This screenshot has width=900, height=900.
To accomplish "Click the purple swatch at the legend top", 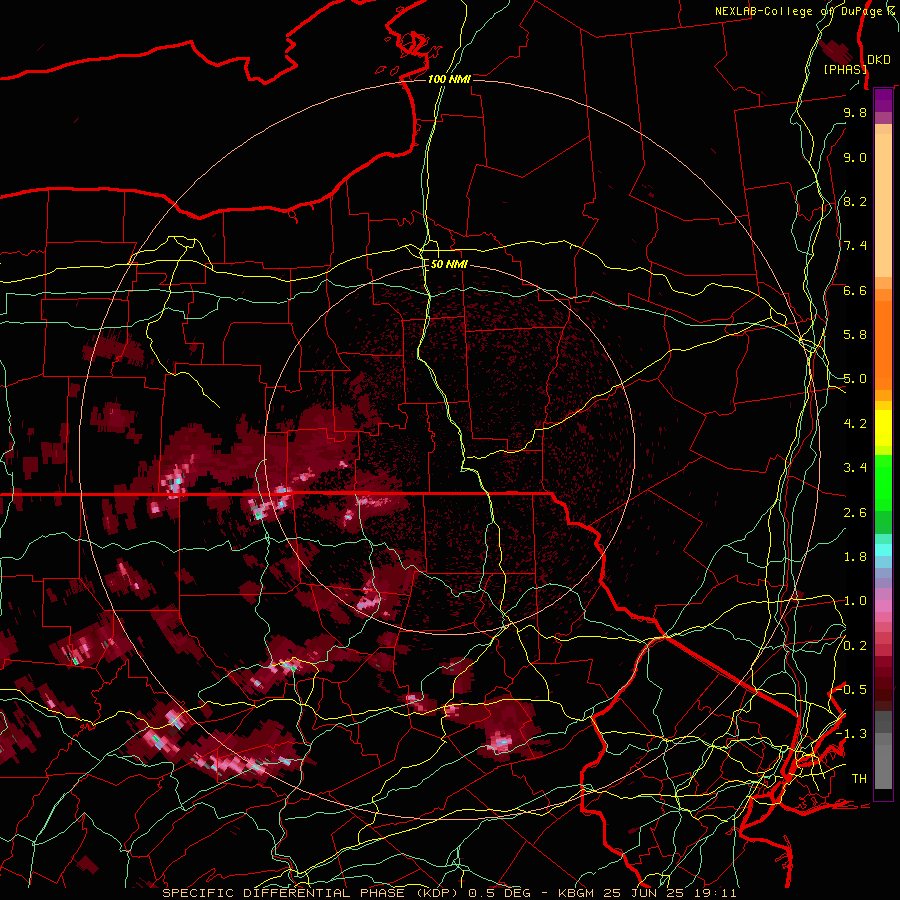I will [x=883, y=101].
